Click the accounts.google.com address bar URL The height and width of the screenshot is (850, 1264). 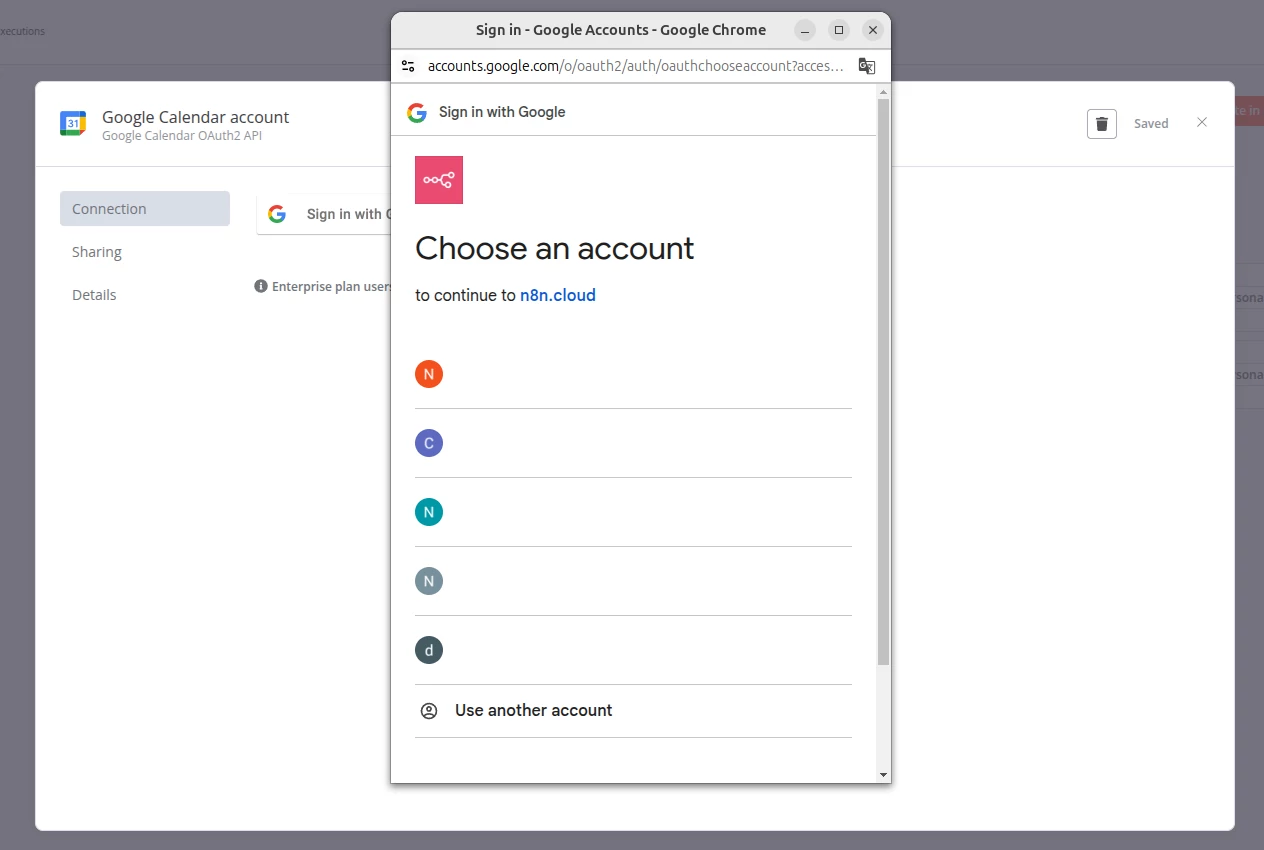[x=635, y=66]
